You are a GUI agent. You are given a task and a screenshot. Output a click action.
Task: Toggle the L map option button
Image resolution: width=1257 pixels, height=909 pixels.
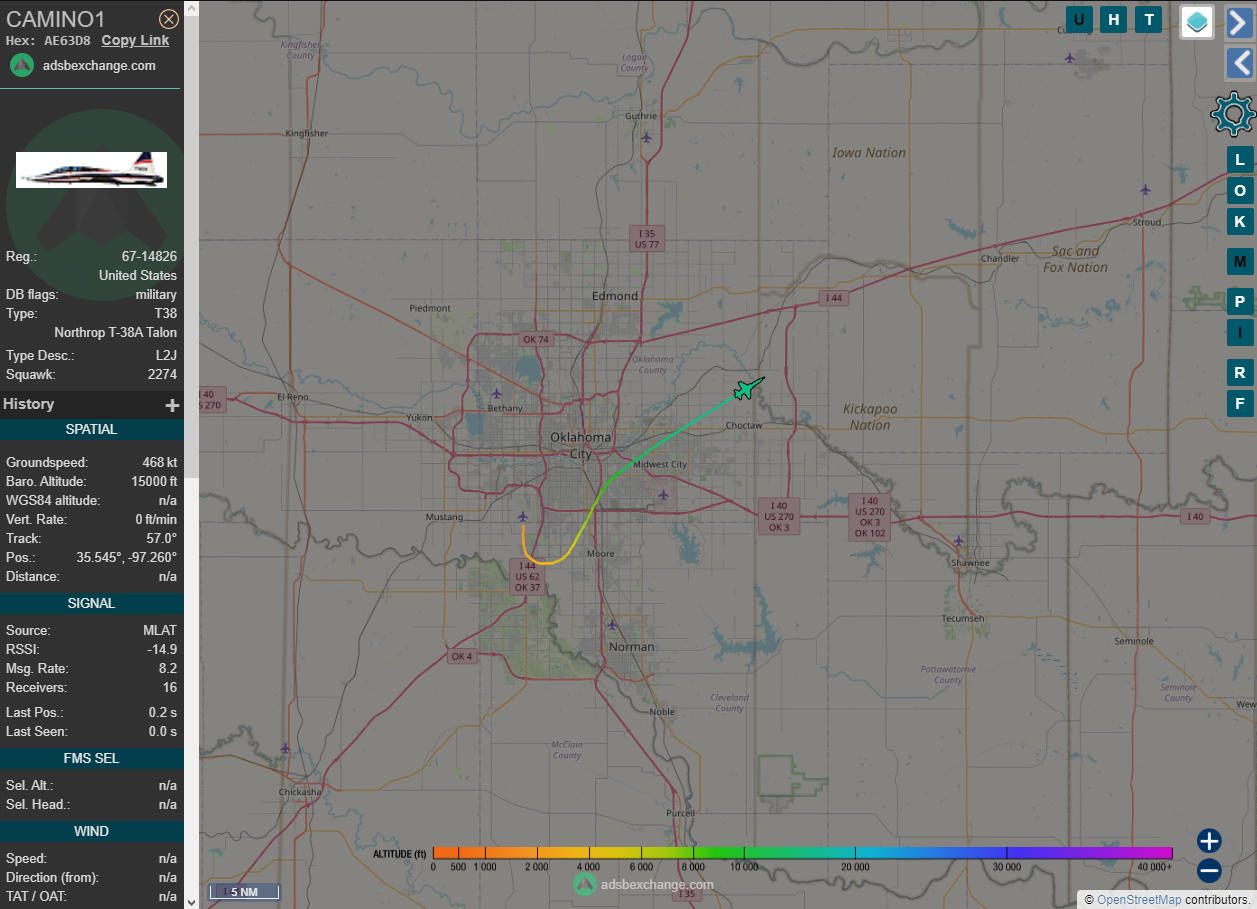point(1240,160)
